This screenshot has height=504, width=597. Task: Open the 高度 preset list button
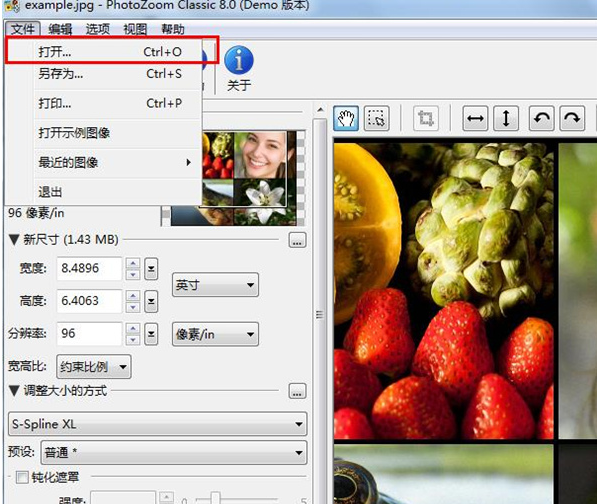151,301
